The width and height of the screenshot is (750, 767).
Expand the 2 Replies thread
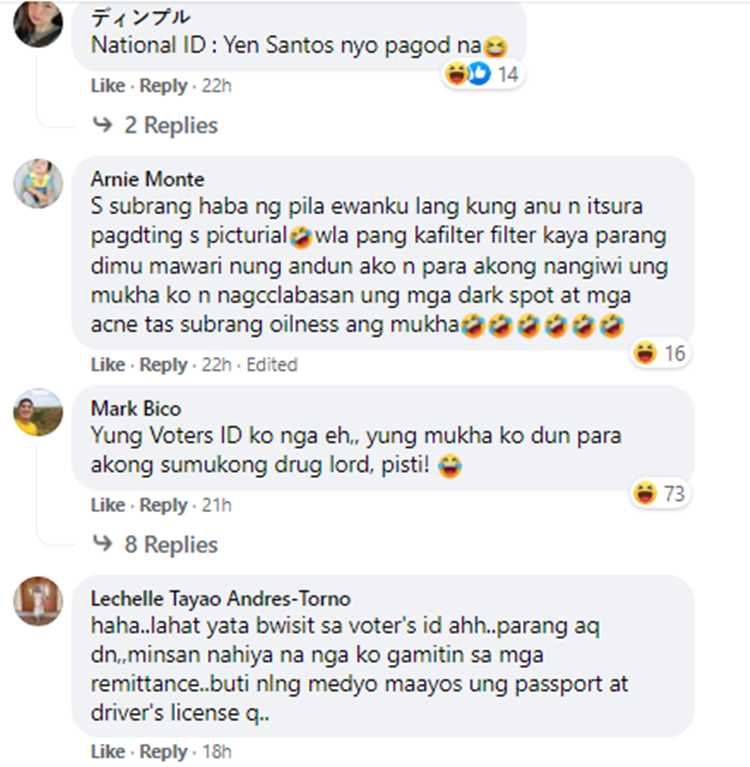[156, 125]
